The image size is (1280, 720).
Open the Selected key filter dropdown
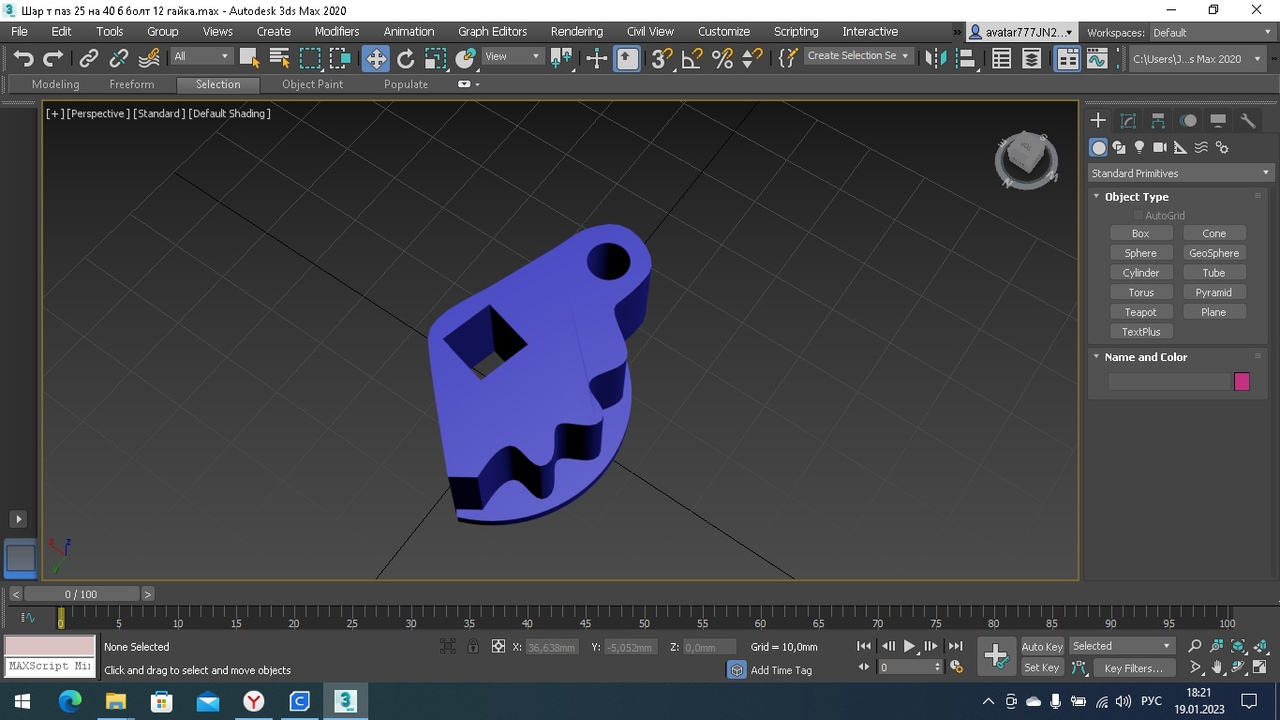(x=1121, y=646)
